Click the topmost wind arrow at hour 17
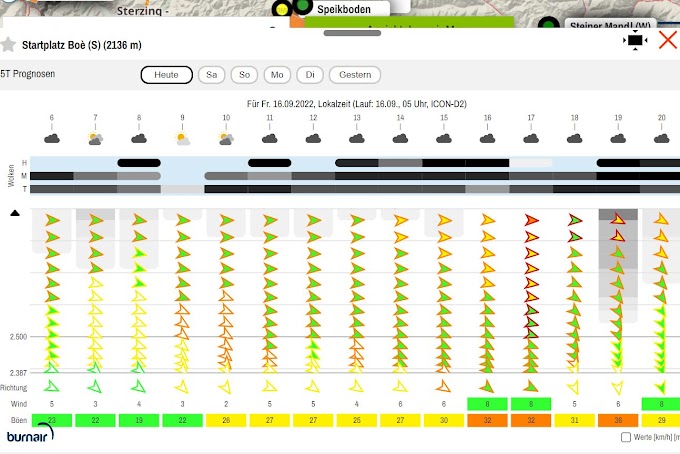This screenshot has height=454, width=680. (x=532, y=220)
